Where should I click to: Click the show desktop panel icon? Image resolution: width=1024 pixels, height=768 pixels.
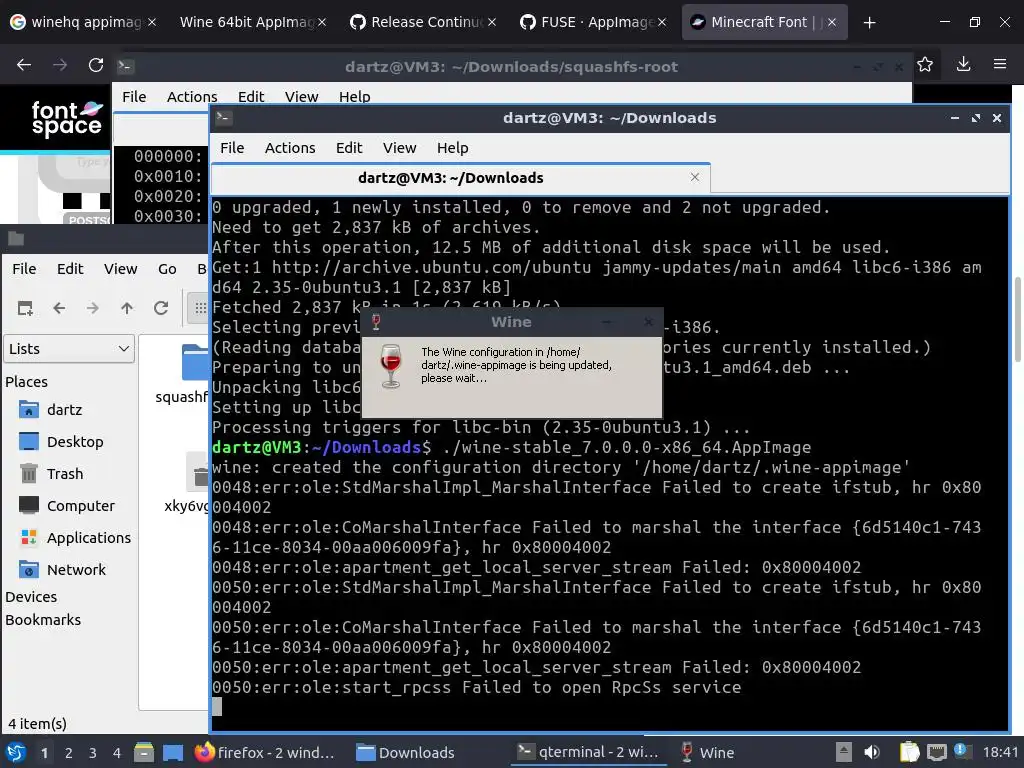coord(172,752)
